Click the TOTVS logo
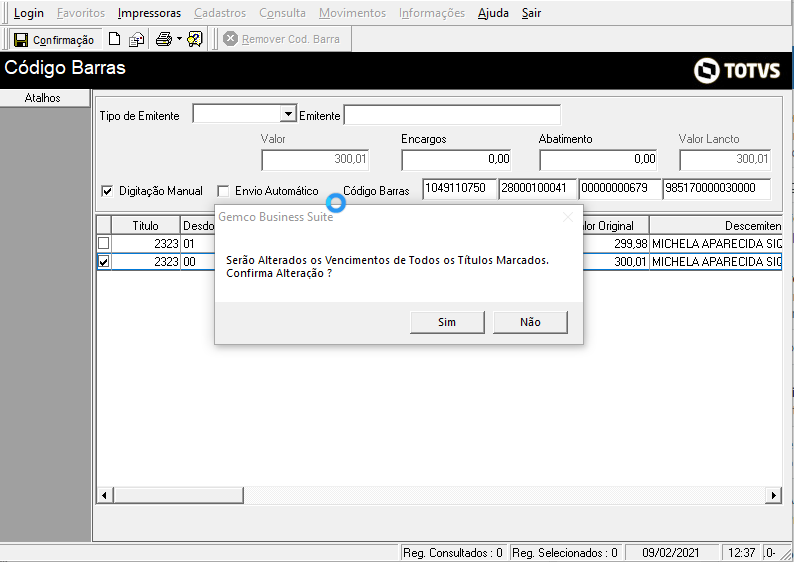794x562 pixels. [737, 70]
